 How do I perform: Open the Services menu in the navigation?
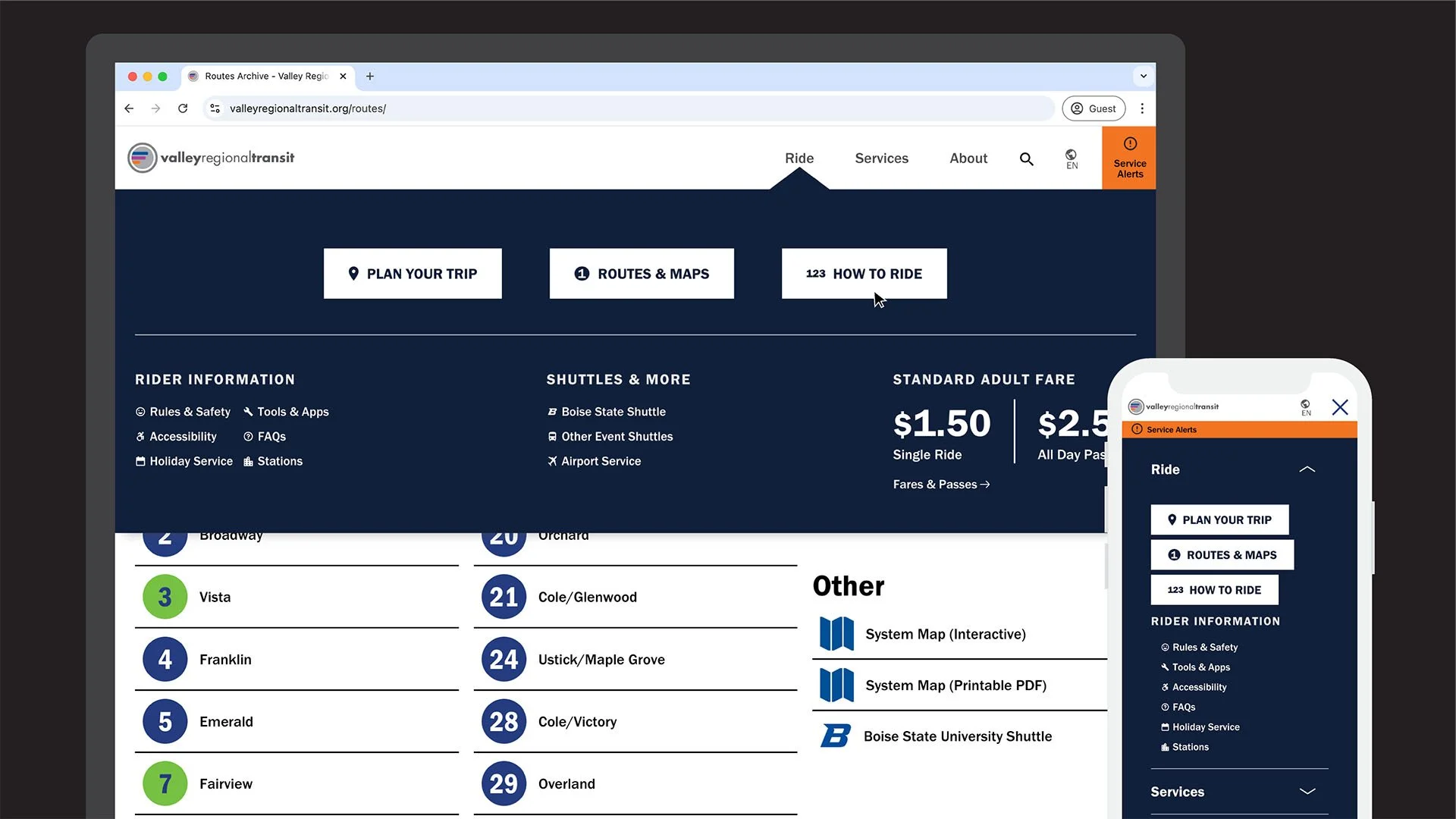(881, 158)
